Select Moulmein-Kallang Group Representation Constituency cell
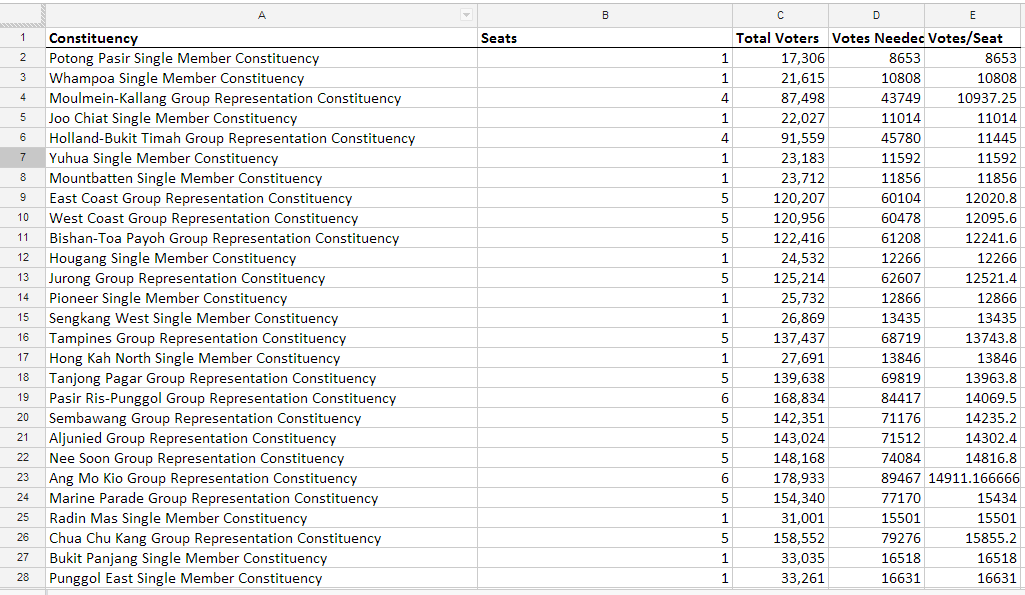The width and height of the screenshot is (1025, 595). pyautogui.click(x=261, y=98)
